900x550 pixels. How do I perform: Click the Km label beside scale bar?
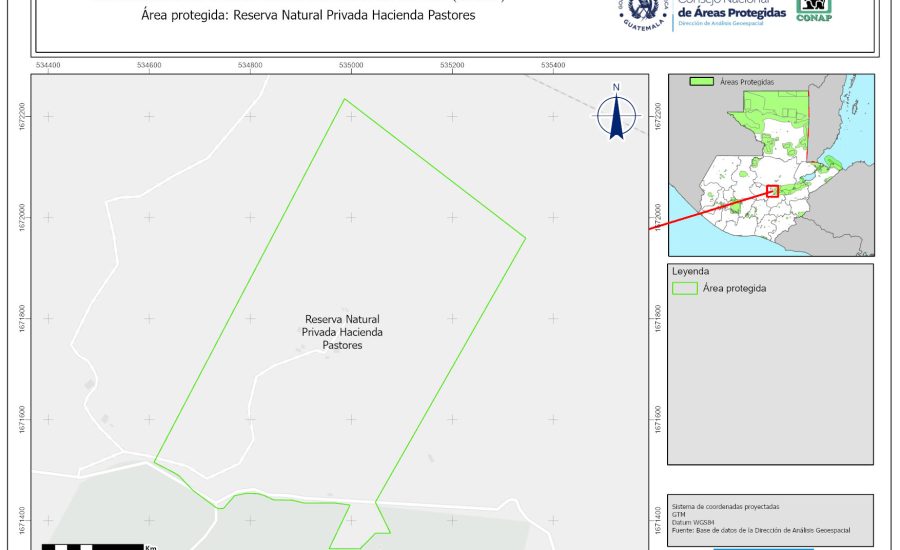pyautogui.click(x=151, y=547)
